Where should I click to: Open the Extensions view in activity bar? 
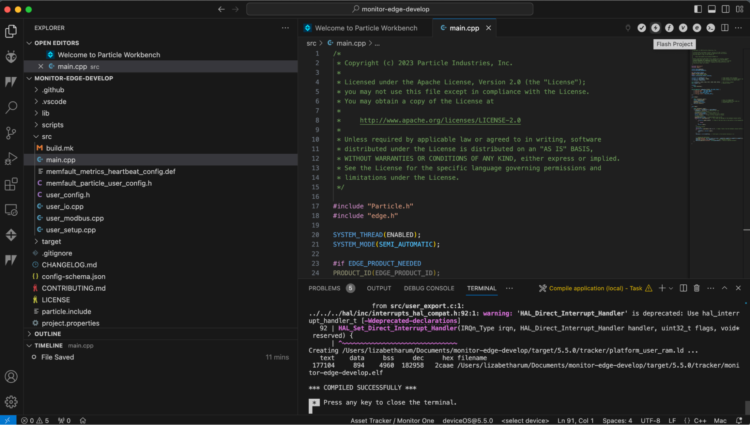(12, 184)
